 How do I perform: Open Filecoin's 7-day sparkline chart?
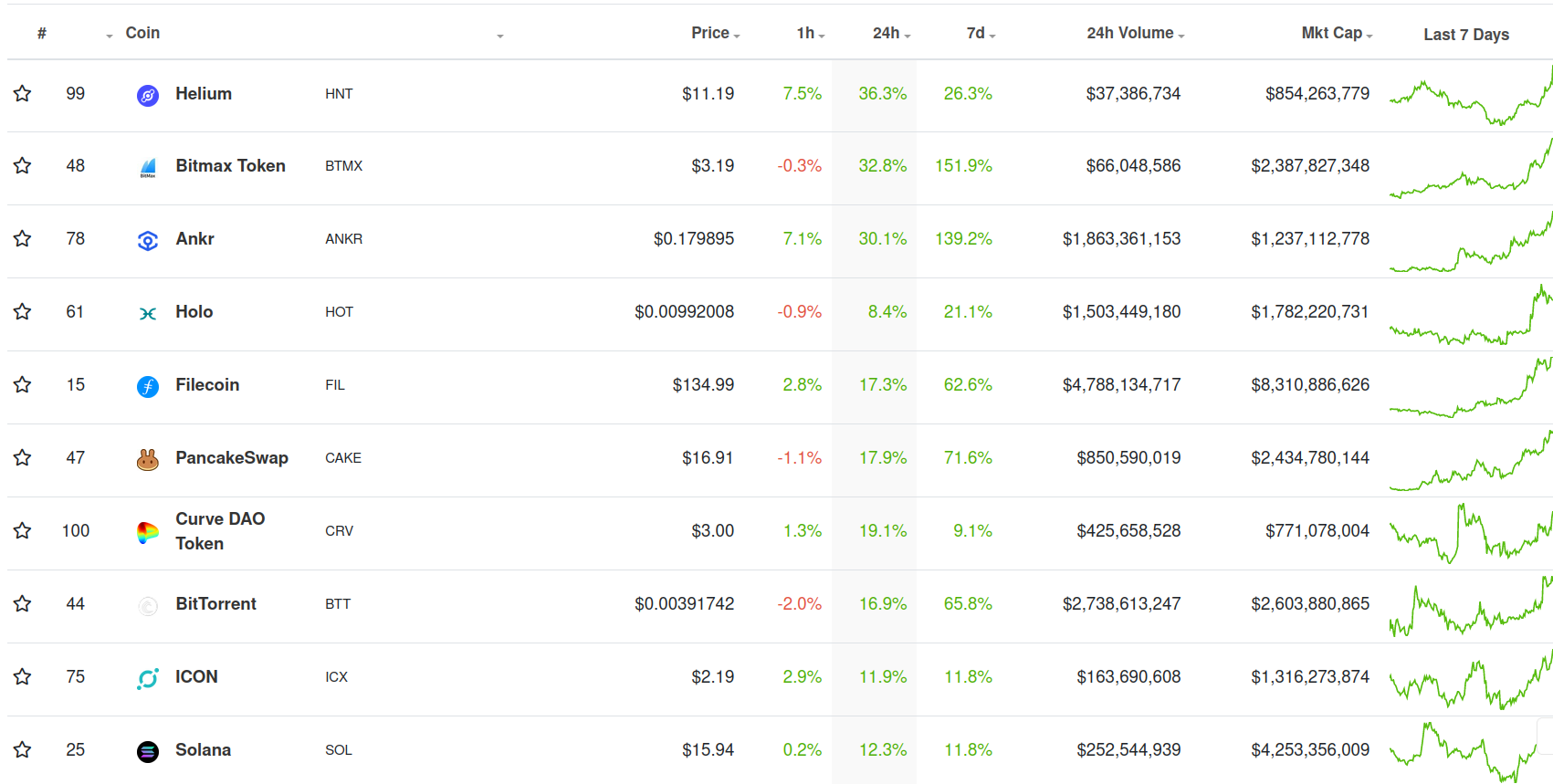tap(1471, 386)
